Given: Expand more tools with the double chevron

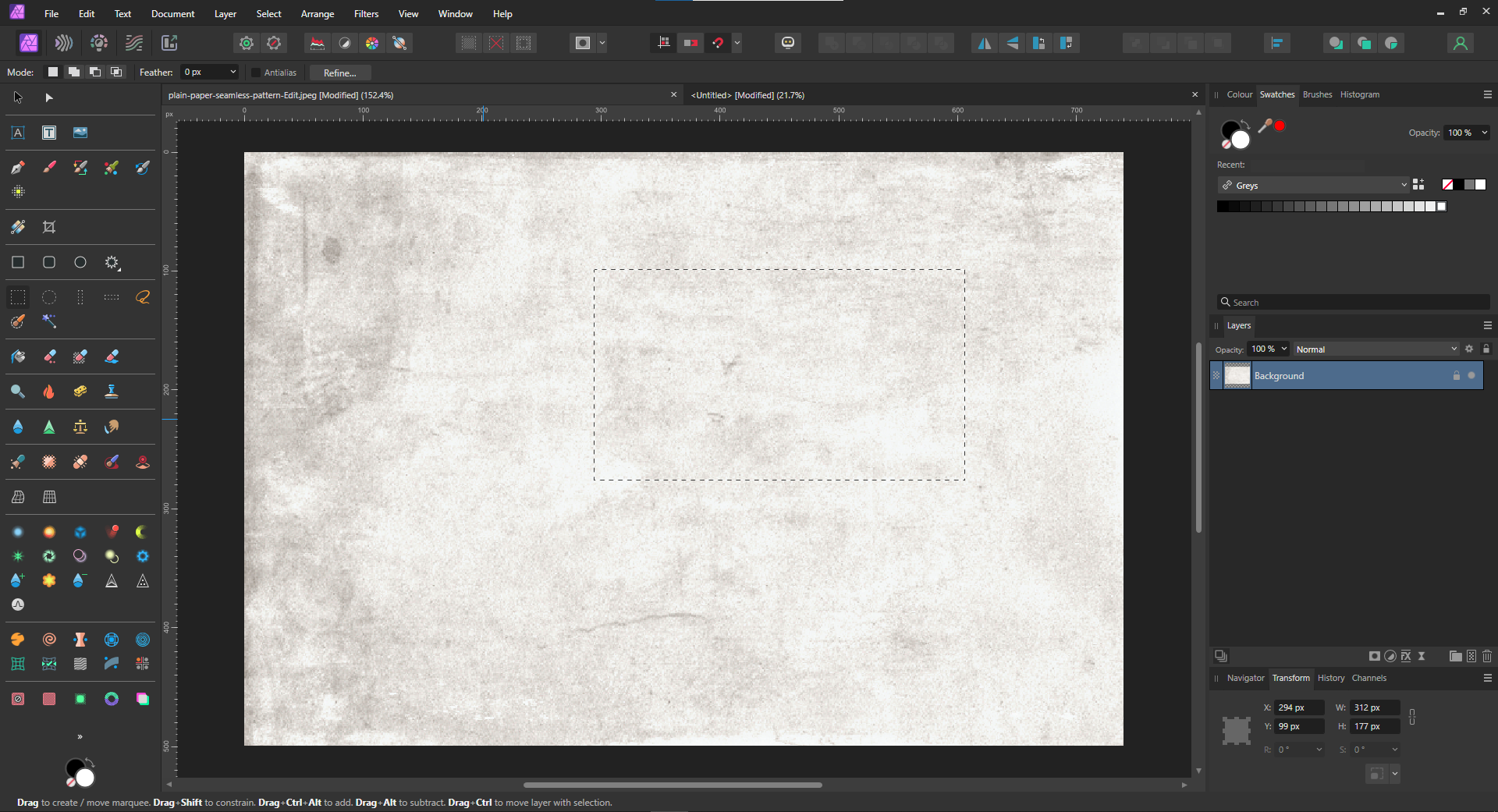Looking at the screenshot, I should [x=80, y=736].
